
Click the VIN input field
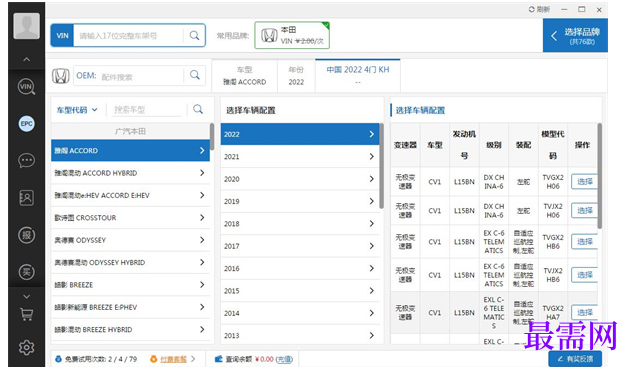click(x=128, y=36)
